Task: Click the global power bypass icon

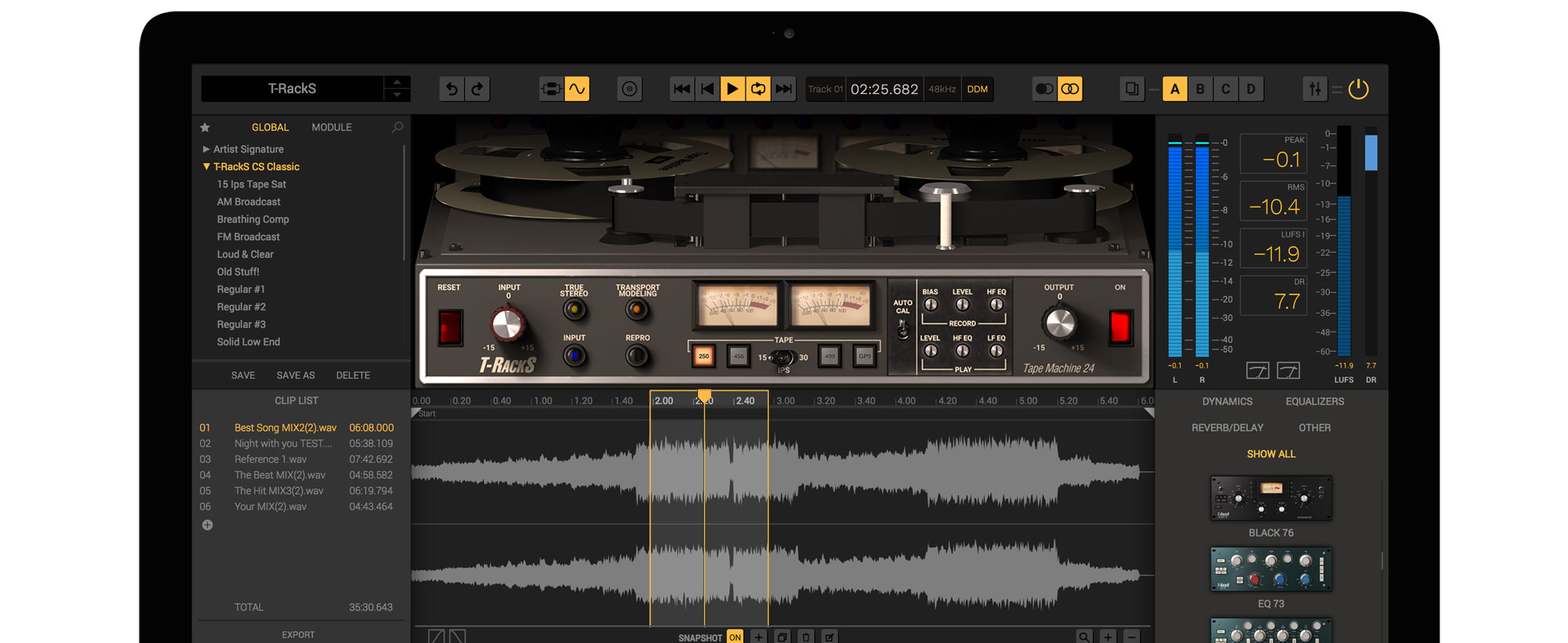Action: coord(1359,89)
